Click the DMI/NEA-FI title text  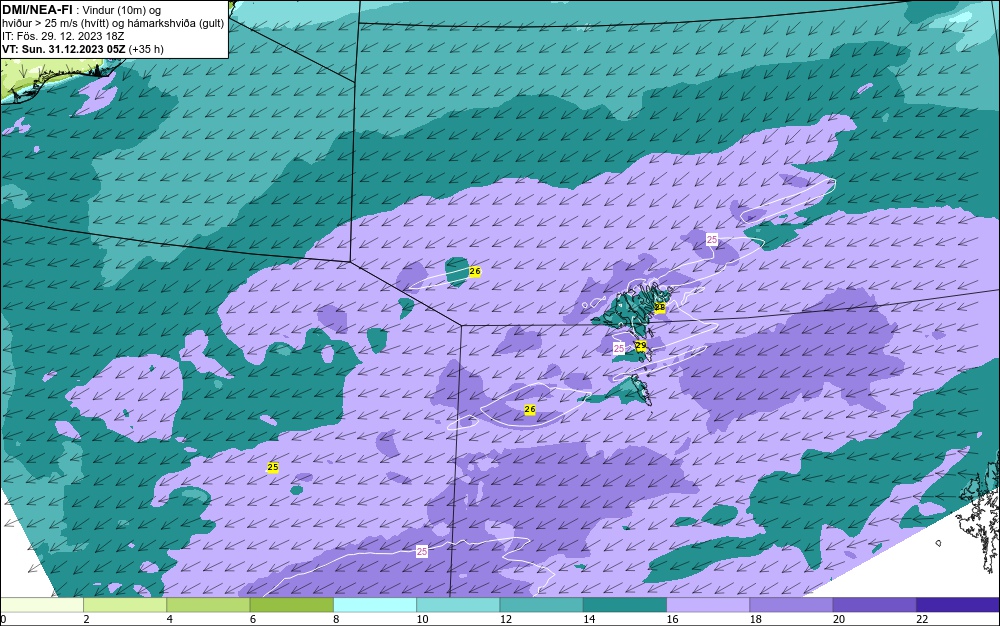36,10
